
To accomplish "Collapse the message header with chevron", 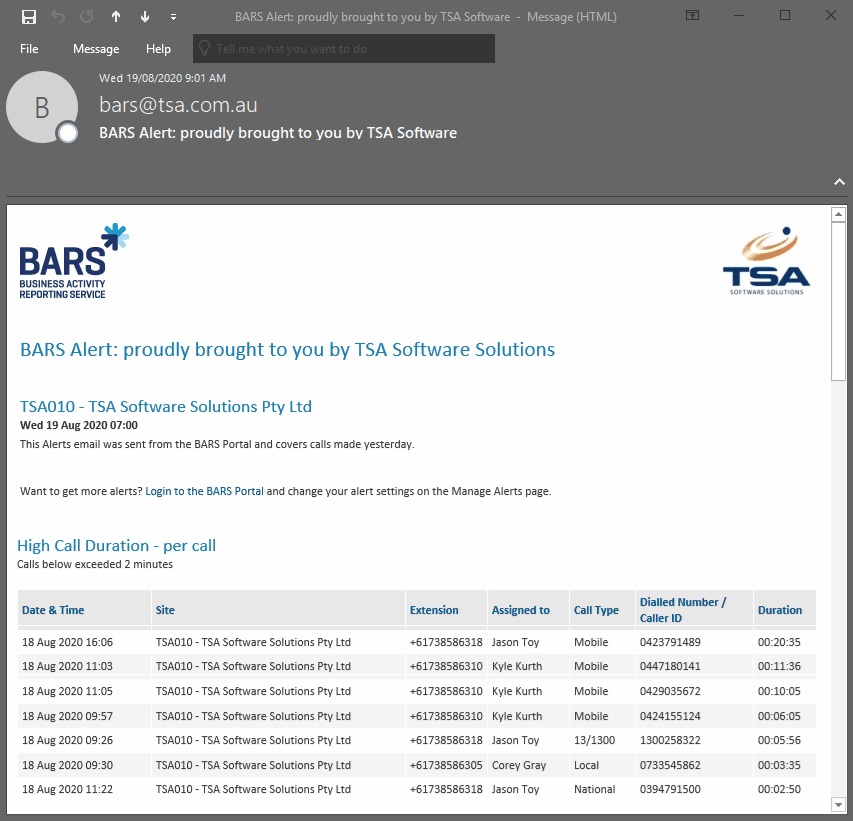I will click(x=839, y=182).
